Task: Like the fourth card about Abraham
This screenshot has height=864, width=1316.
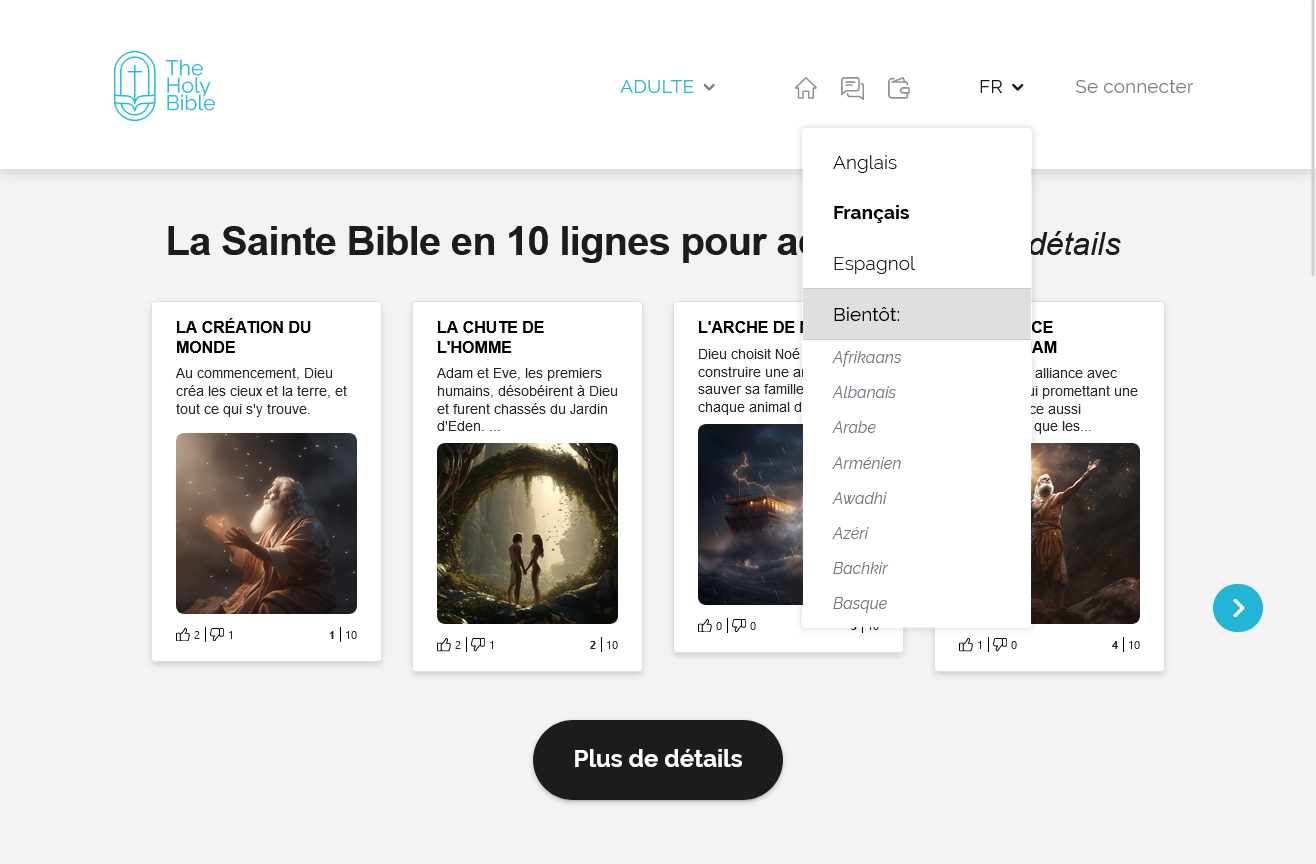Action: (966, 645)
